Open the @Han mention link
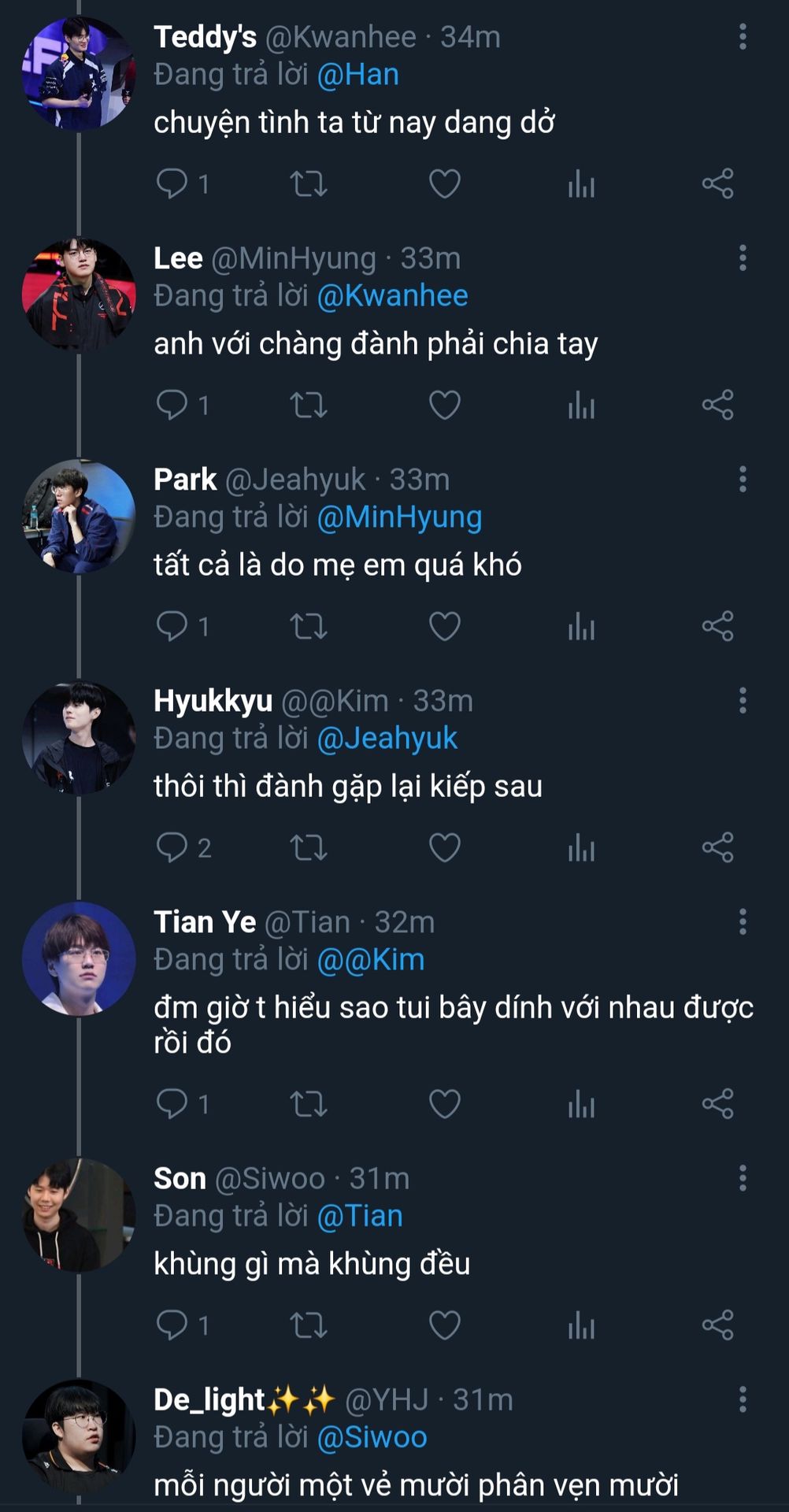 click(x=357, y=75)
